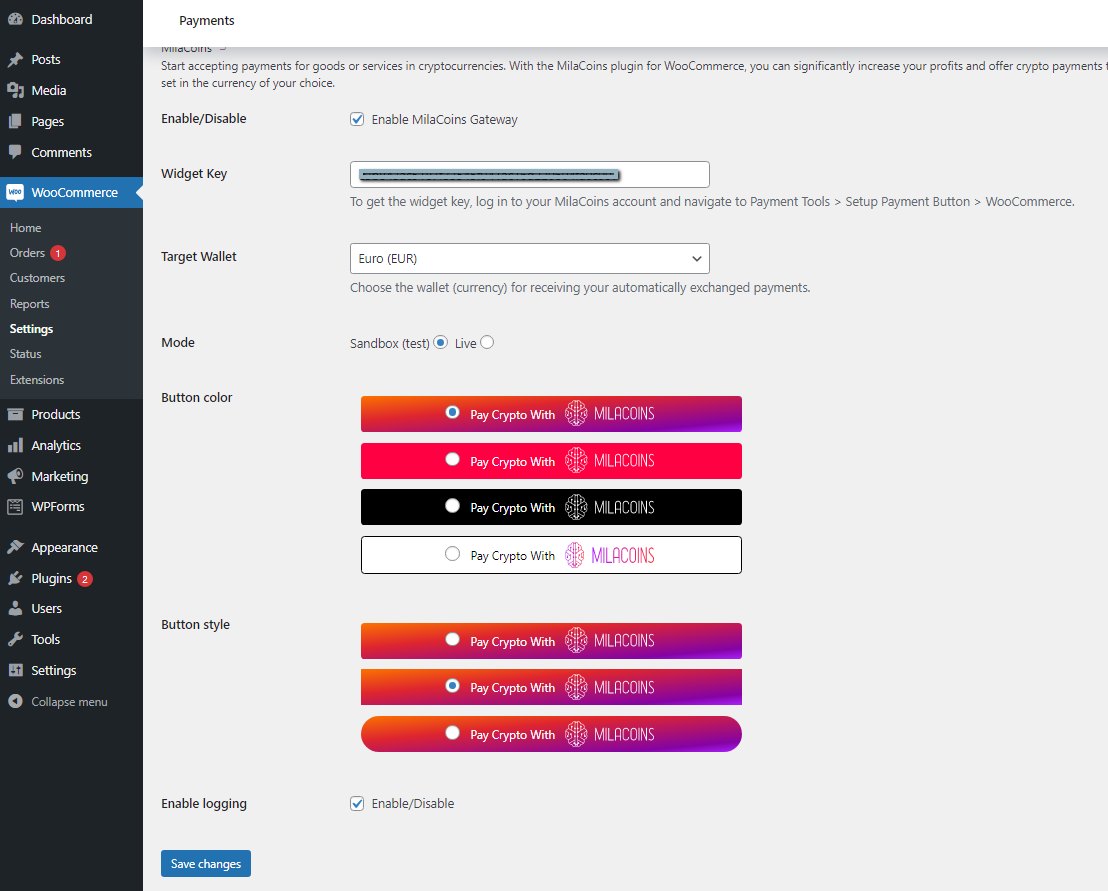Select the Sandbox (test) mode radio
This screenshot has width=1108, height=891.
pos(440,343)
